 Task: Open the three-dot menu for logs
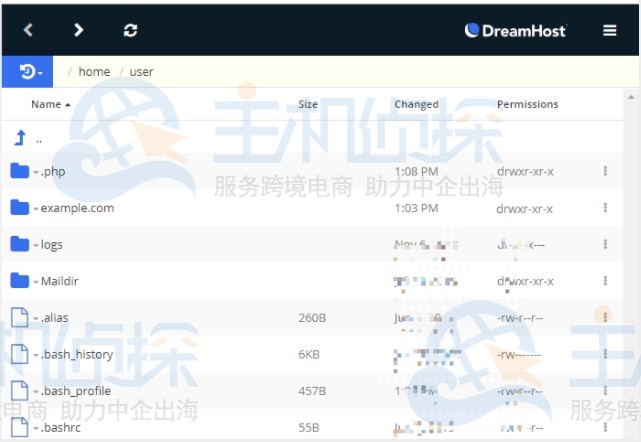[x=605, y=244]
